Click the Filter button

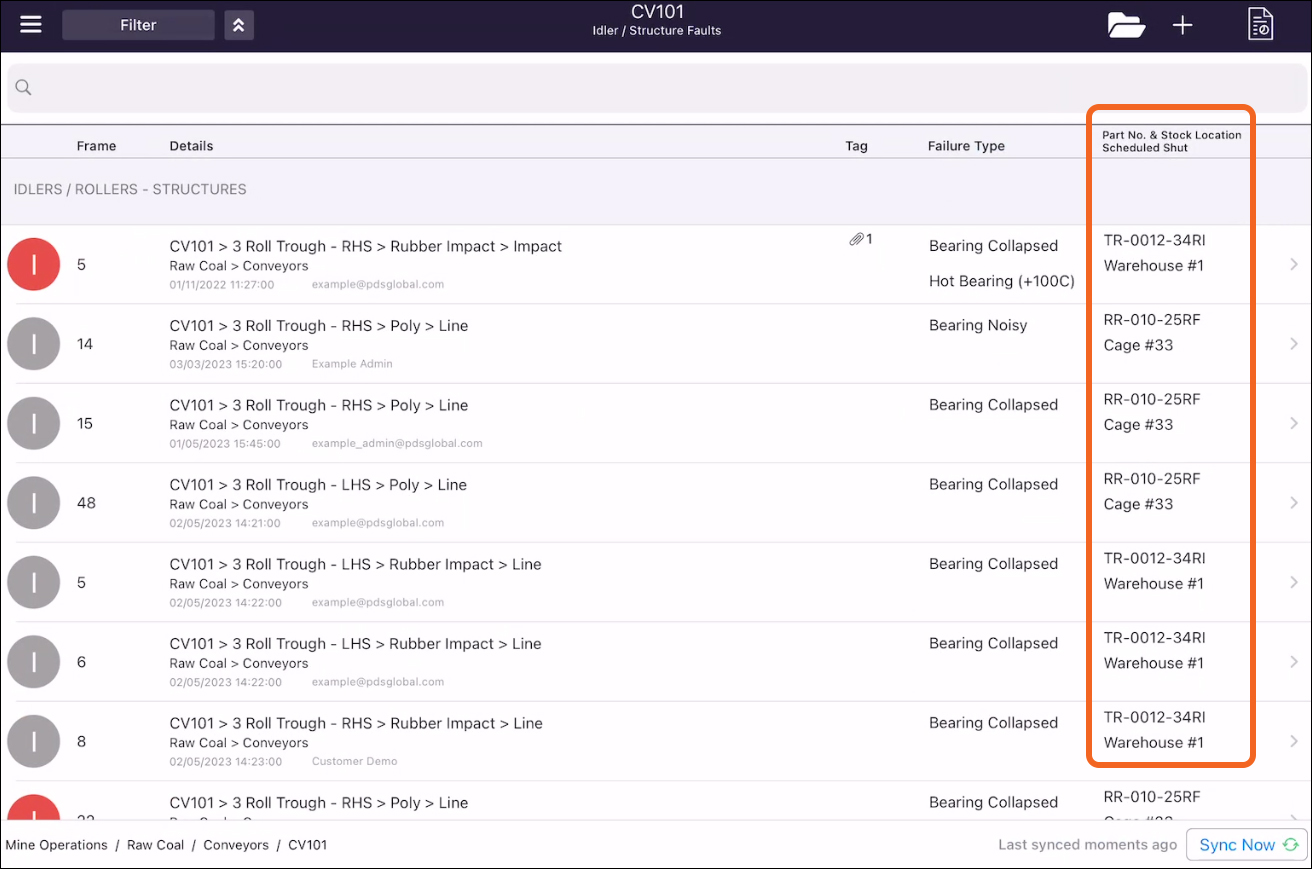click(138, 25)
